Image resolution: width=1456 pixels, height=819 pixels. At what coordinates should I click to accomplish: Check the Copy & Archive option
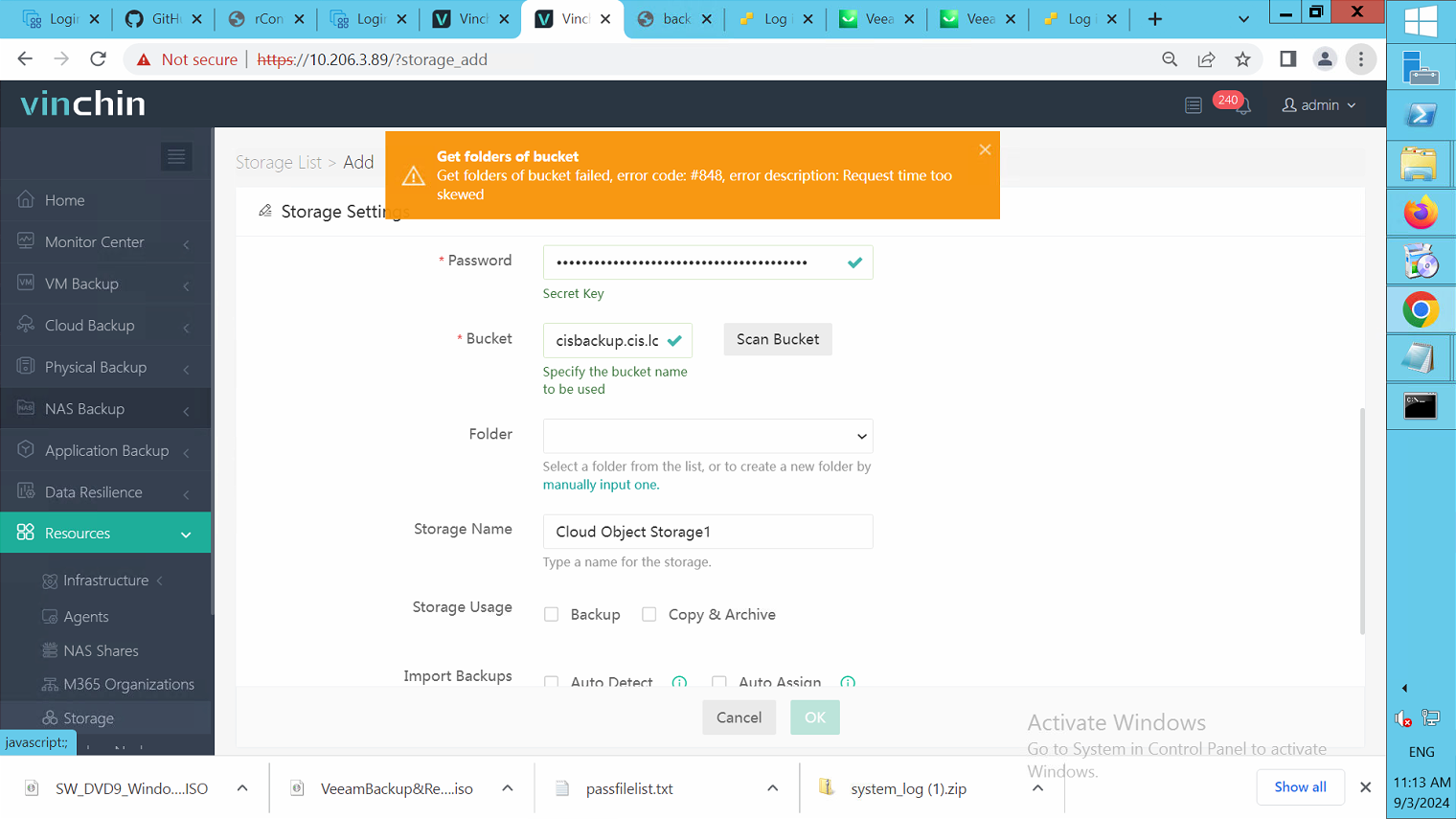point(649,615)
